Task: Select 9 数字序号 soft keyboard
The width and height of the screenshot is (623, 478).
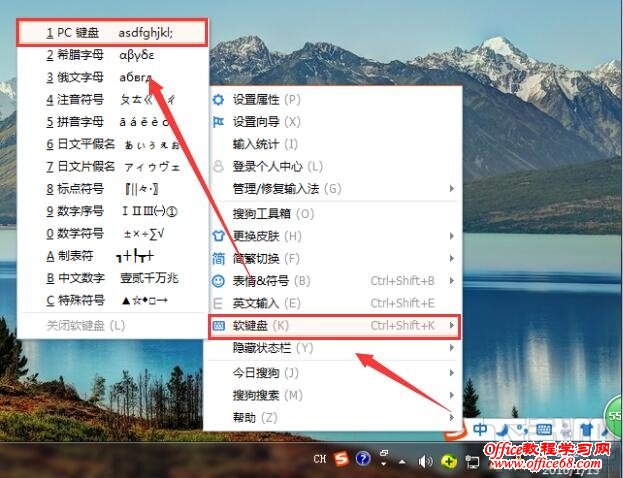Action: tap(112, 211)
